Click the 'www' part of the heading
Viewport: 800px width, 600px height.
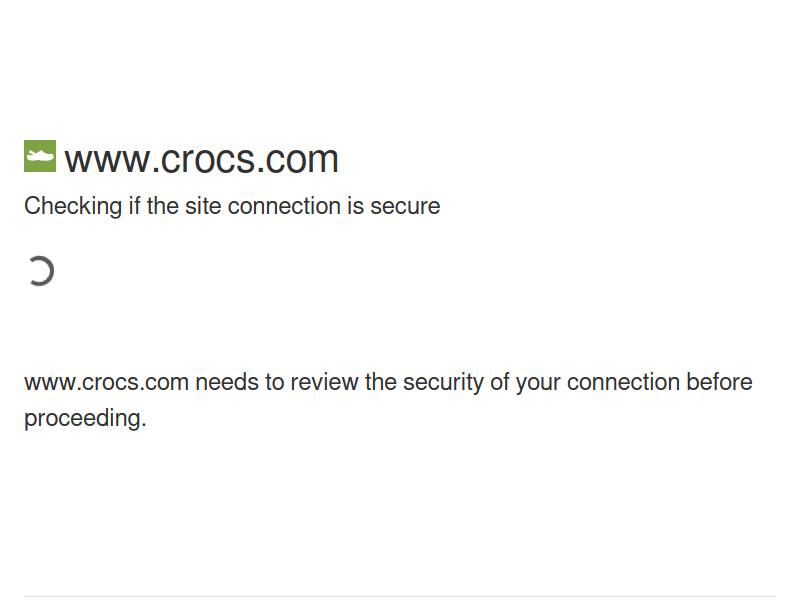tap(108, 162)
